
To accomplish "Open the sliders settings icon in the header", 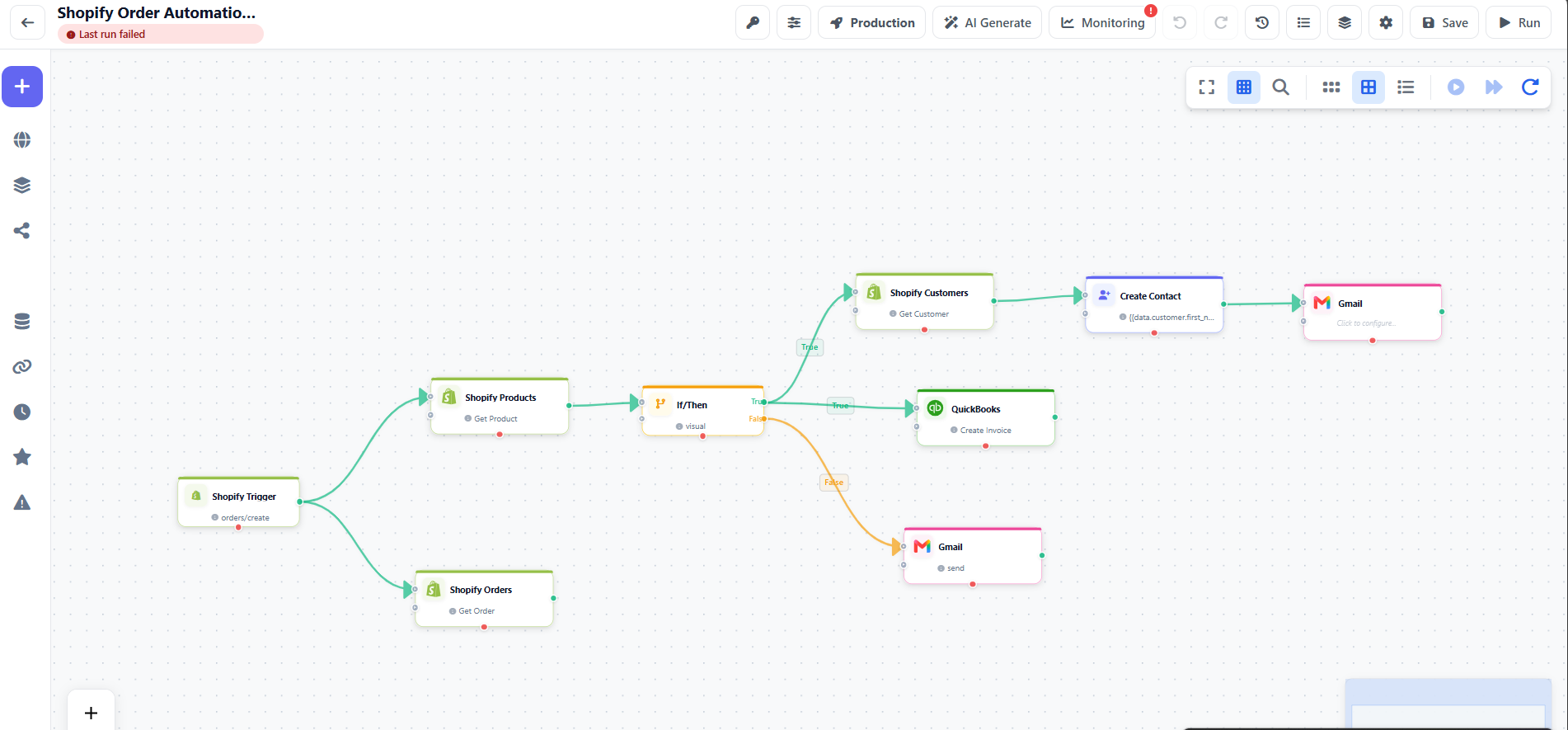I will pos(794,22).
